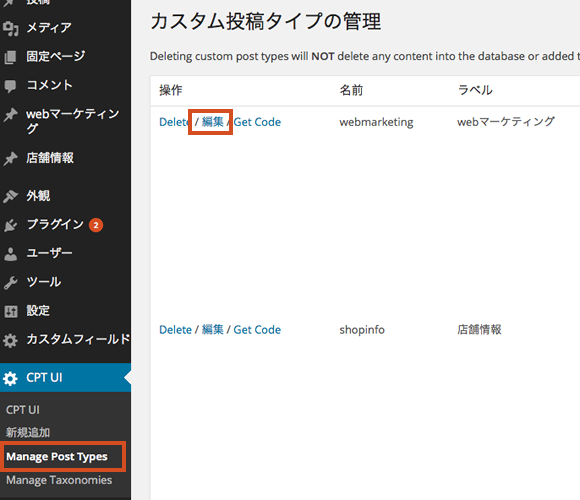Click the shopinfo name cell
This screenshot has height=500, width=580.
362,330
